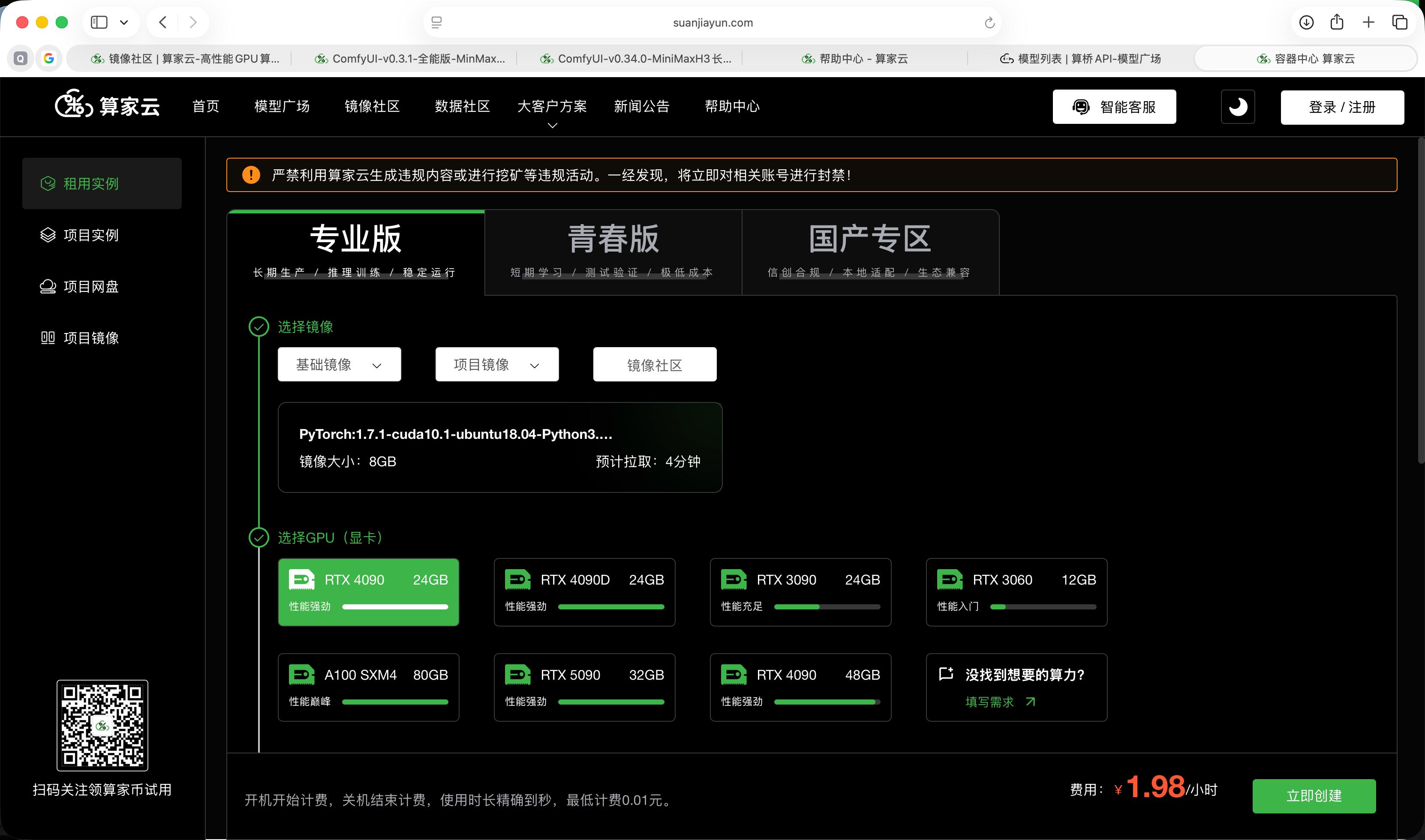Expand 项目镜像 dropdown selector

click(496, 364)
